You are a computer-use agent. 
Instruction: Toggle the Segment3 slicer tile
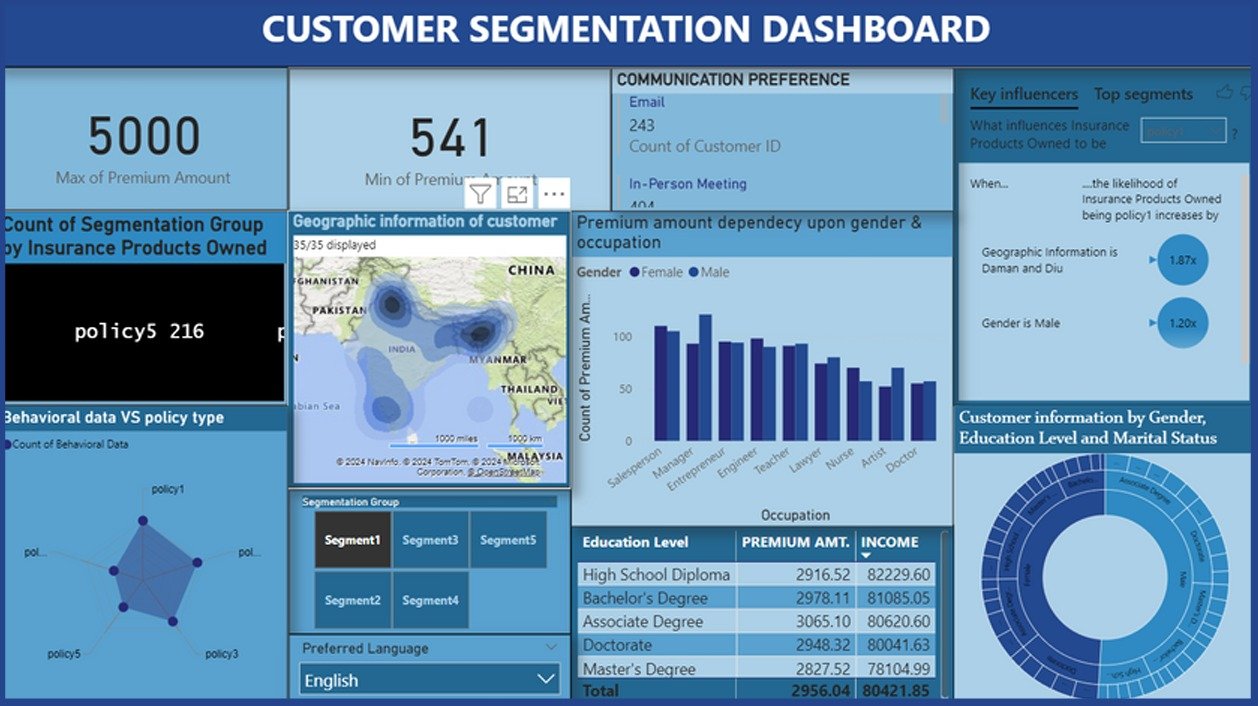(430, 540)
